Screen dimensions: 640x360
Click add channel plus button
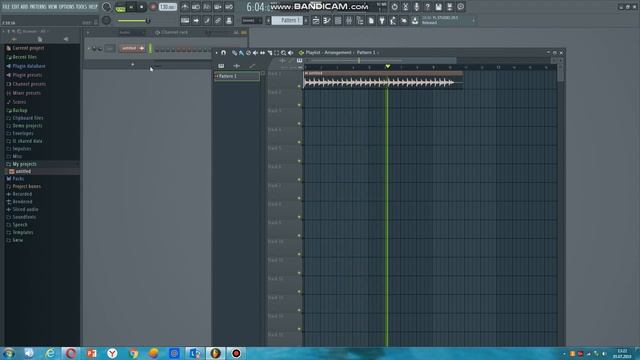coord(133,64)
